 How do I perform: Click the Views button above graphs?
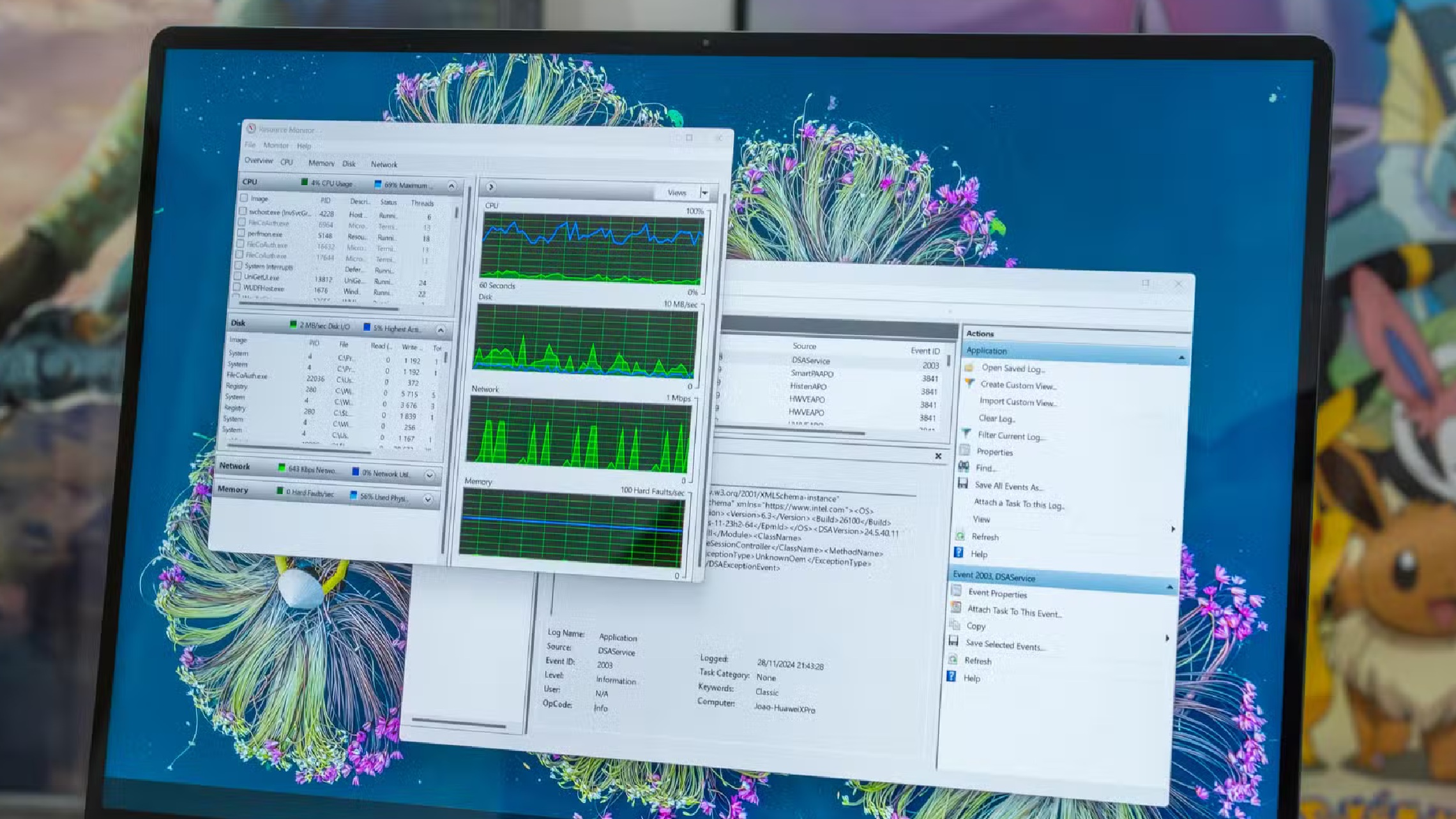(x=677, y=192)
